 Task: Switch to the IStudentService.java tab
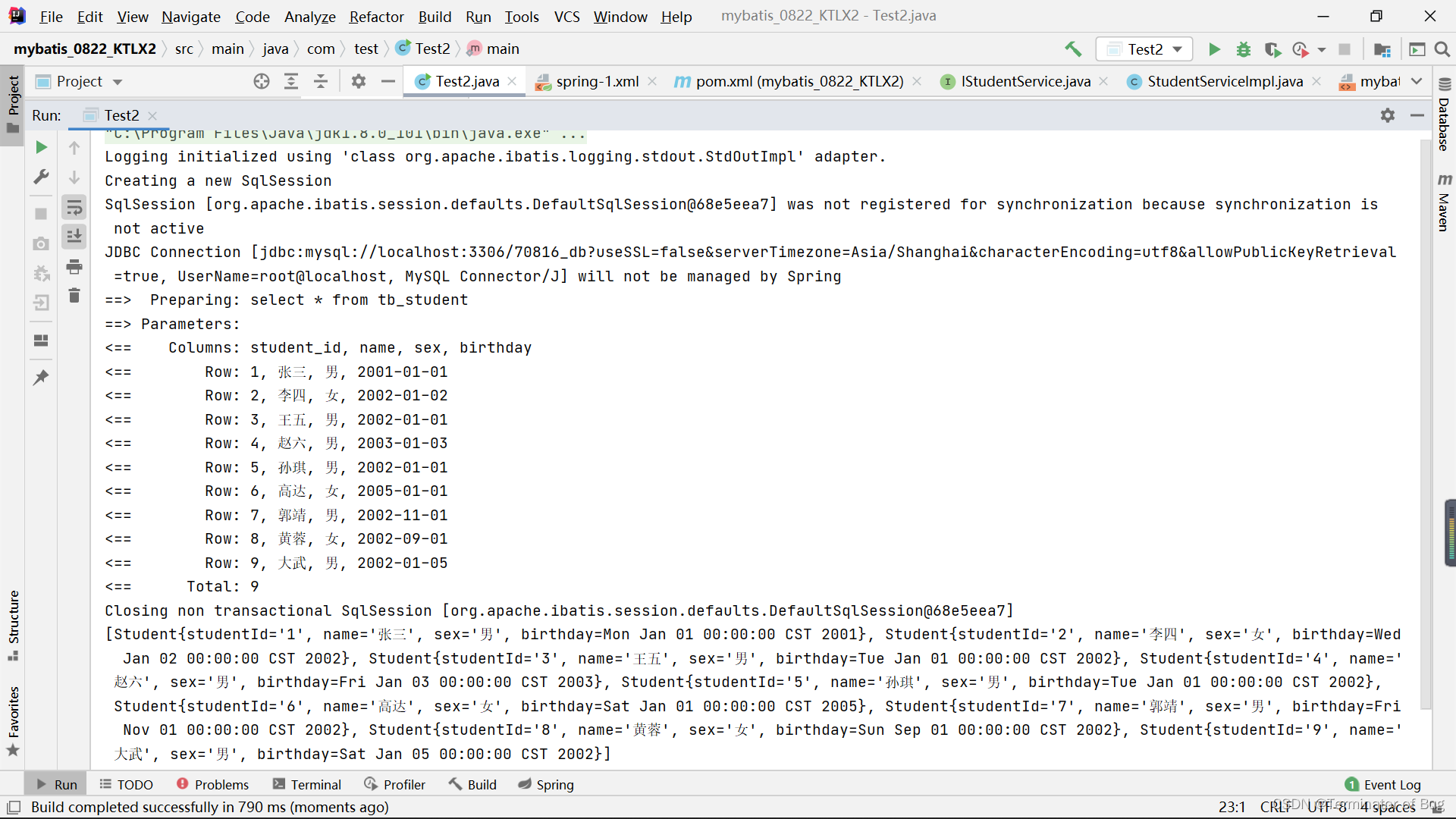pyautogui.click(x=1026, y=81)
